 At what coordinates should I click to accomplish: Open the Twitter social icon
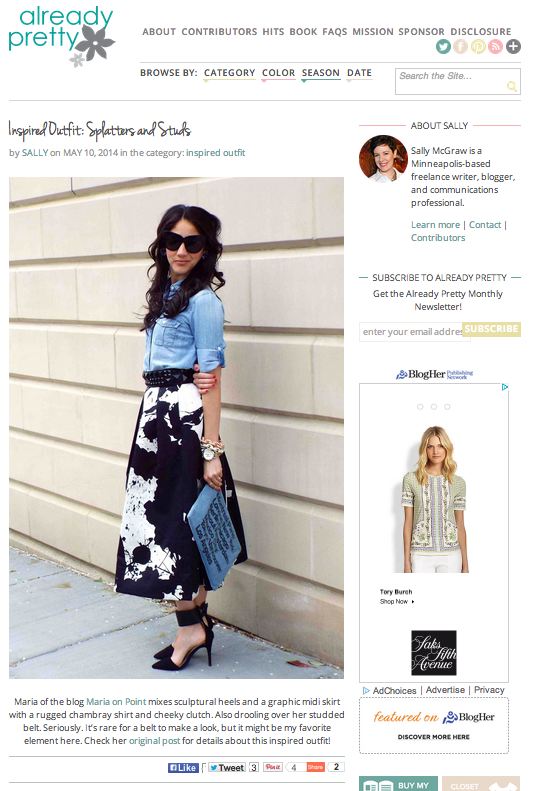click(x=443, y=47)
